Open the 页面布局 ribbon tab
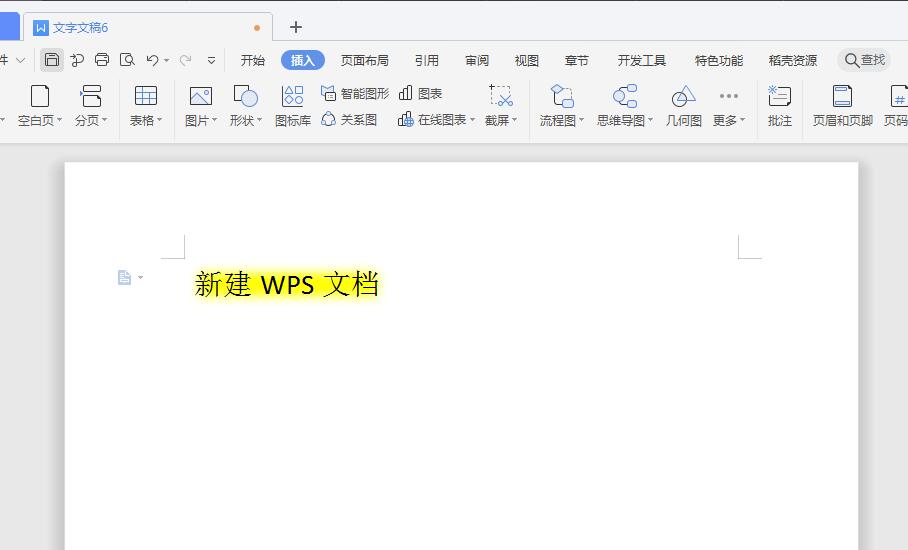908x550 pixels. point(364,60)
